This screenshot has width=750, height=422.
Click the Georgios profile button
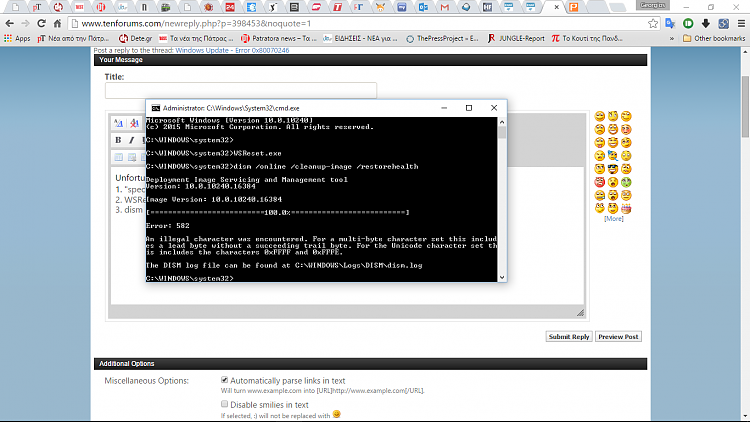[x=652, y=5]
